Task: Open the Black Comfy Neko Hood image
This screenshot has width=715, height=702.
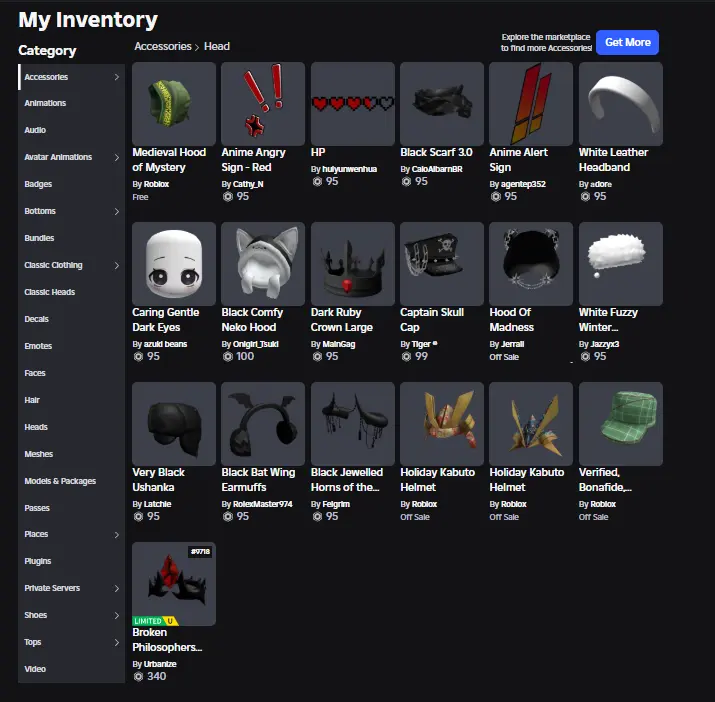Action: 263,264
